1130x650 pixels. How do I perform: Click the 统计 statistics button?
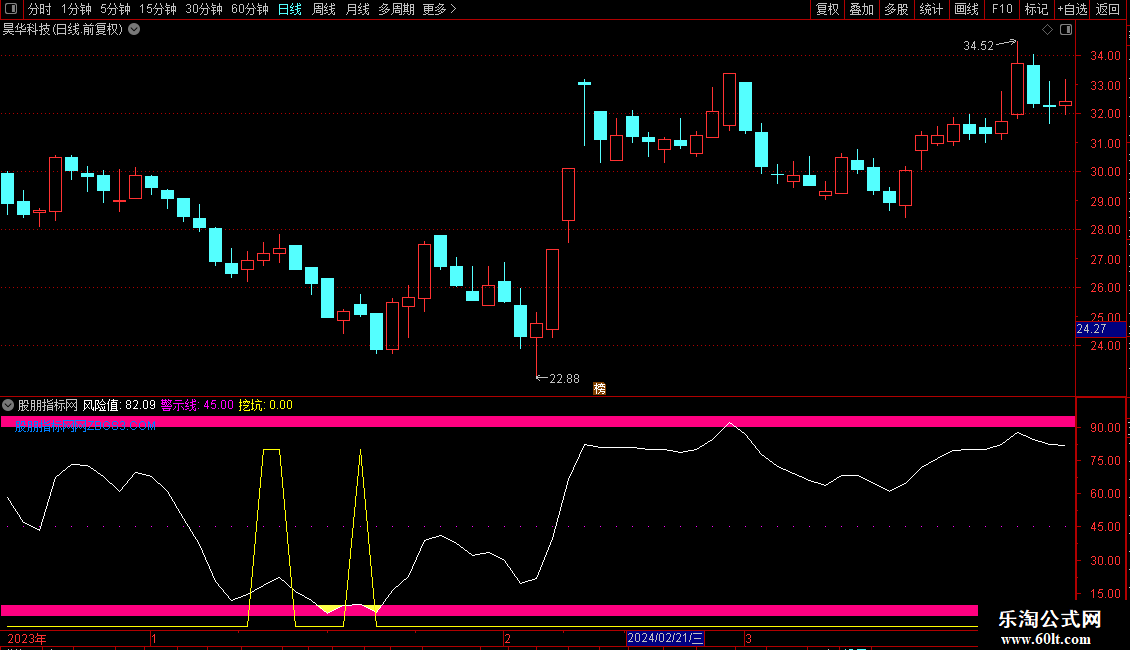(x=931, y=9)
